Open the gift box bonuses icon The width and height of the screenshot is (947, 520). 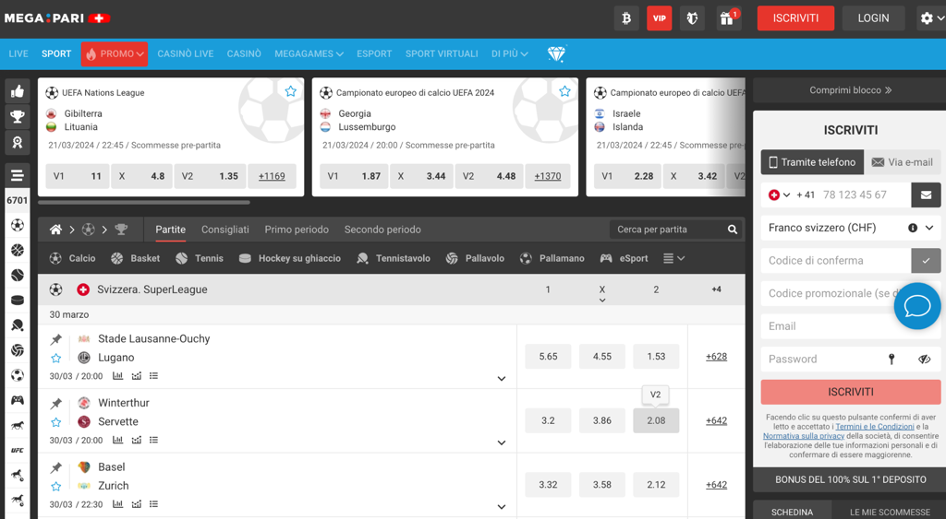pos(728,19)
